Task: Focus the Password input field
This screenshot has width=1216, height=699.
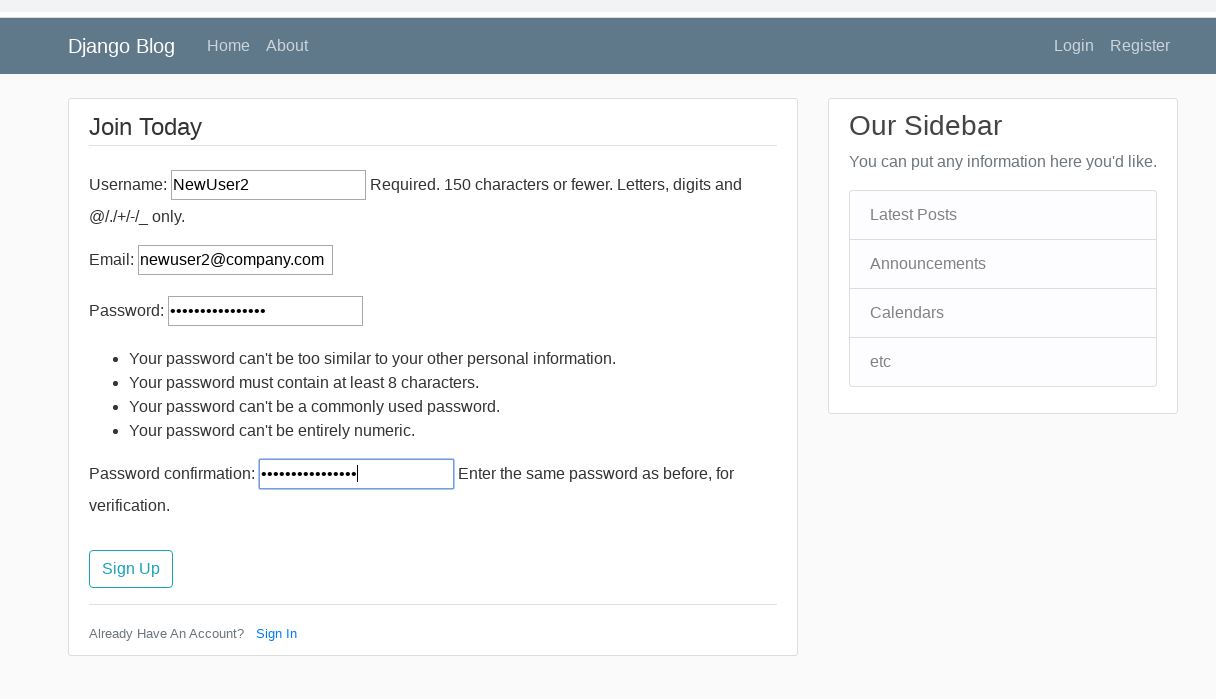Action: 265,311
